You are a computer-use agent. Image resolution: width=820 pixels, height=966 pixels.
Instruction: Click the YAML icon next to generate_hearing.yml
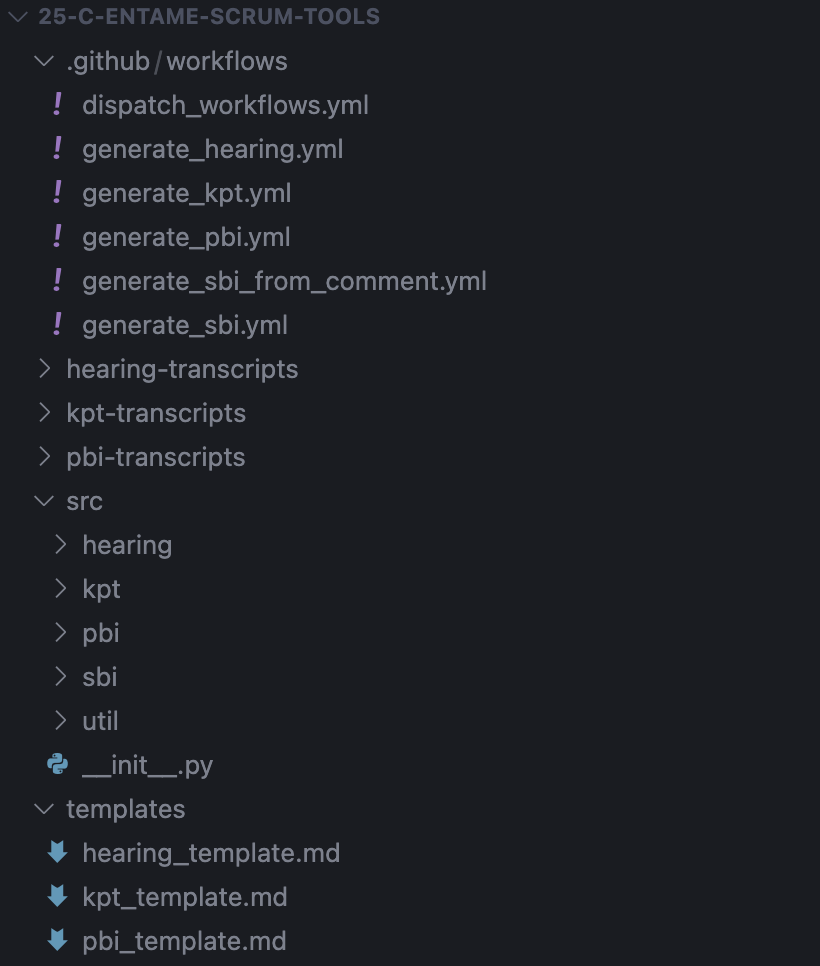click(57, 148)
